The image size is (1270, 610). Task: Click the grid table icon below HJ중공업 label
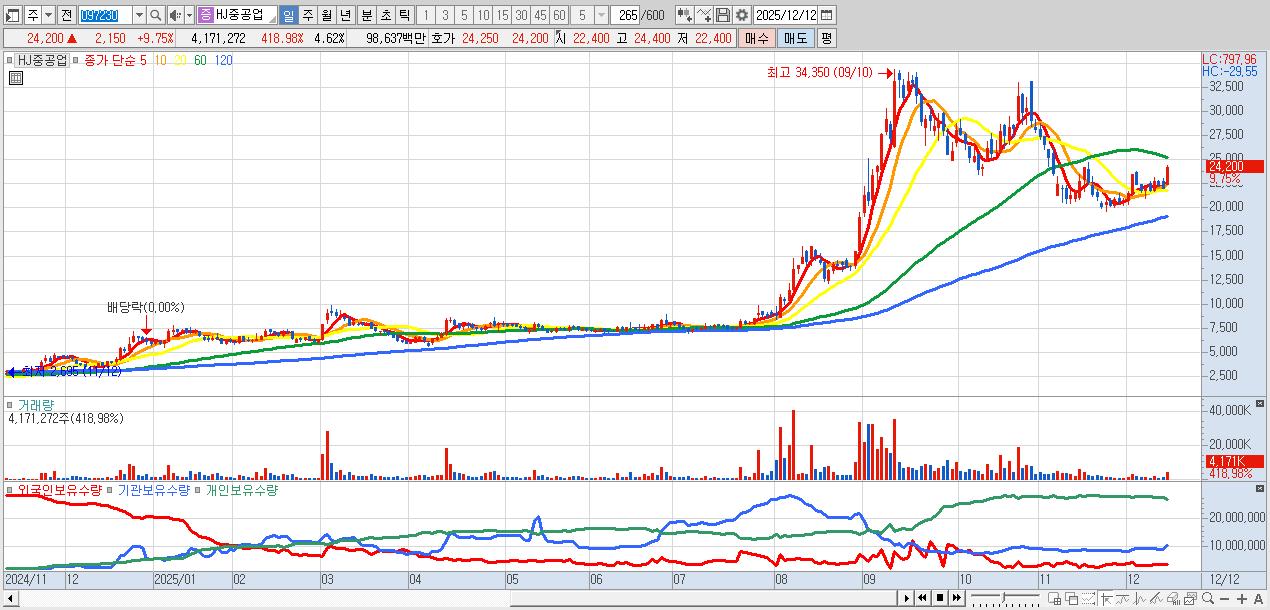[15, 76]
